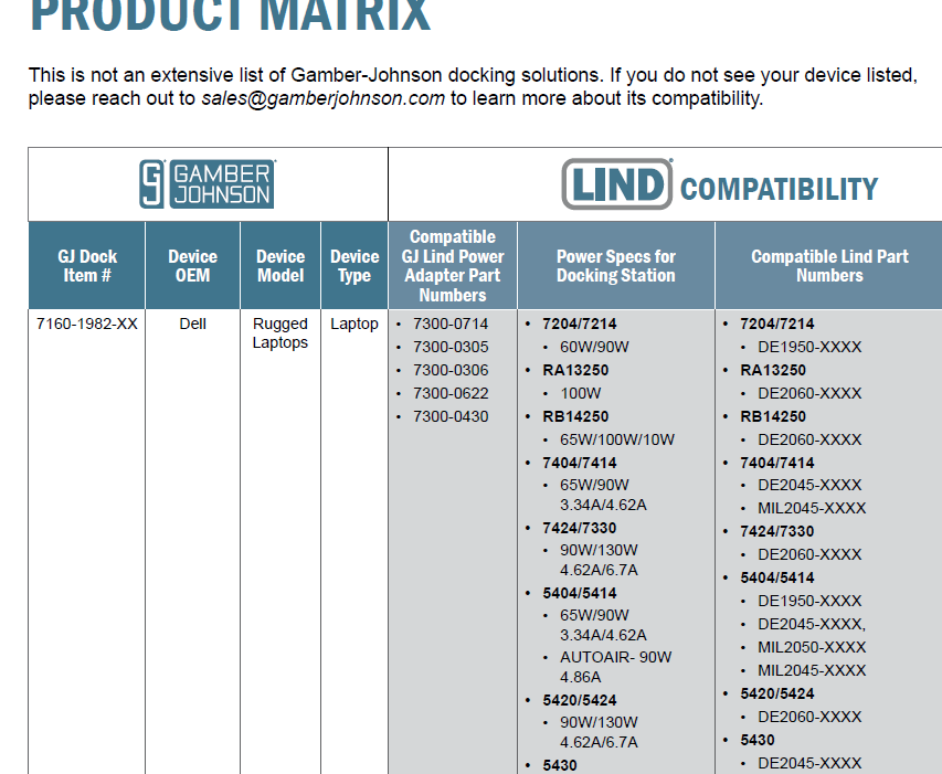Click the 'Device Type' column header

pyautogui.click(x=354, y=266)
